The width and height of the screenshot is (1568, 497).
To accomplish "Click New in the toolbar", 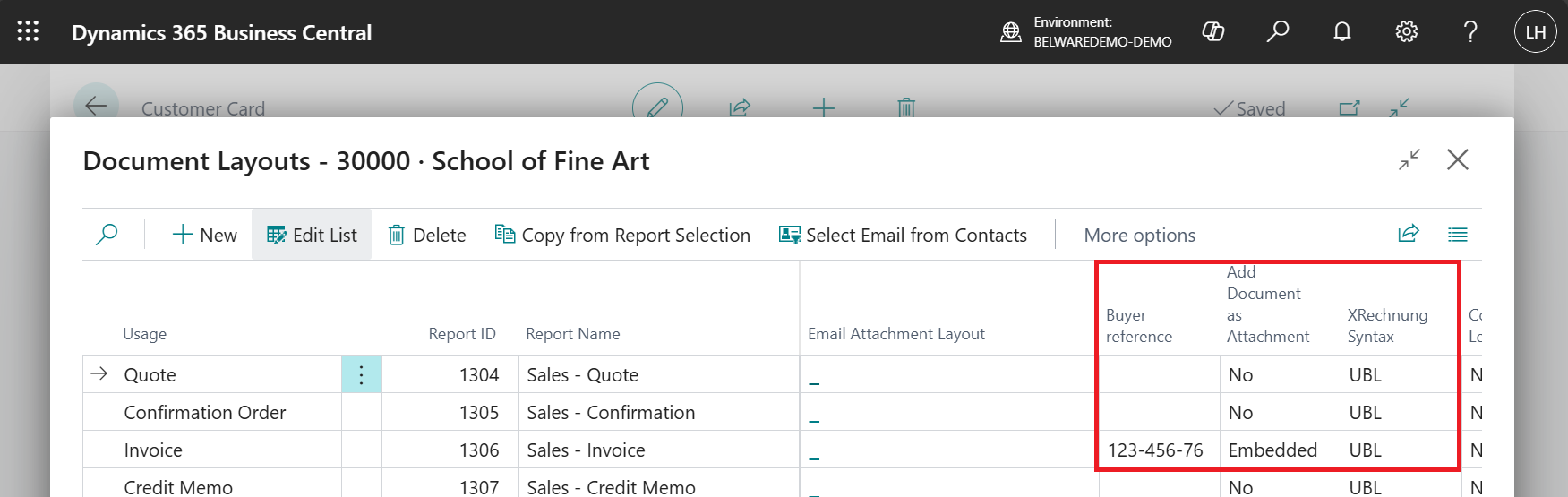I will (x=204, y=235).
